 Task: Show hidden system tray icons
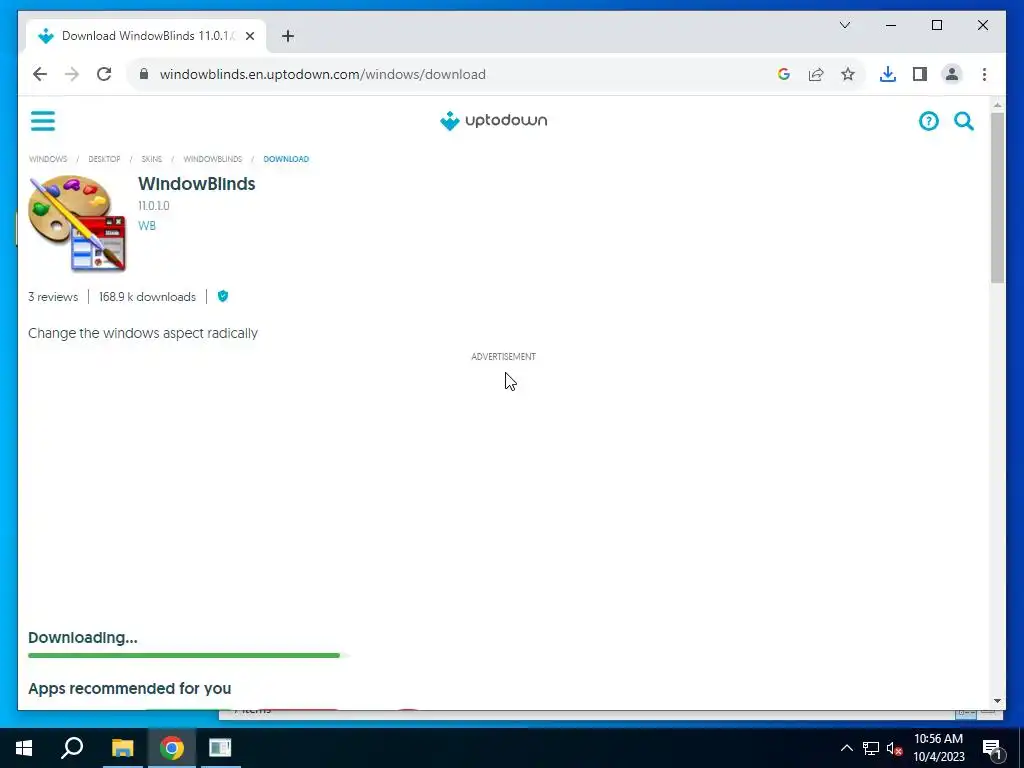[x=846, y=748]
